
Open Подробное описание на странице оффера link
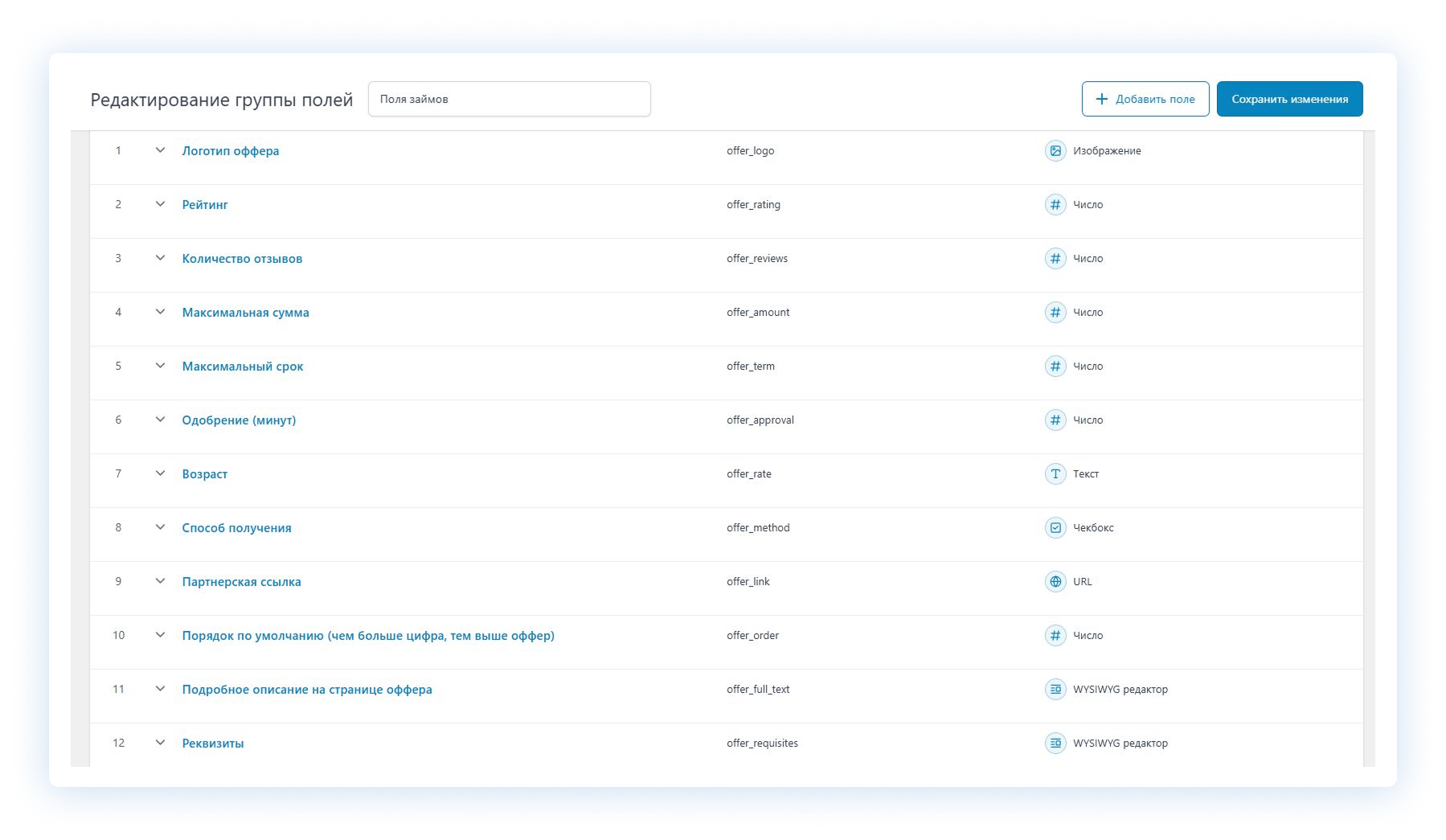coord(307,690)
